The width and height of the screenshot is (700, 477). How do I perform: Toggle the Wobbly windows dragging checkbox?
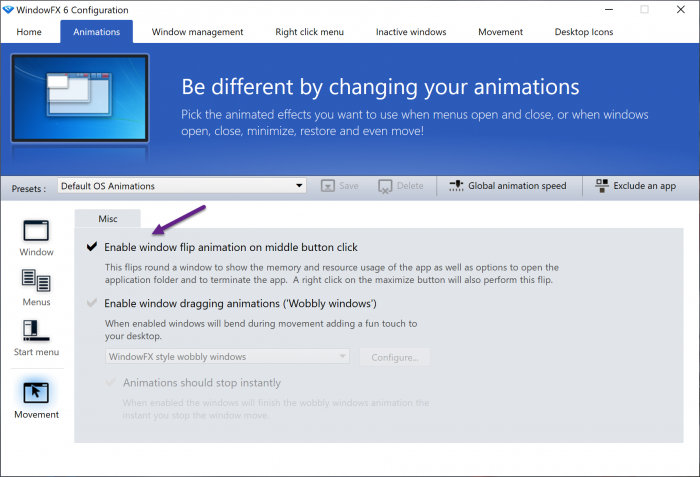pos(93,303)
